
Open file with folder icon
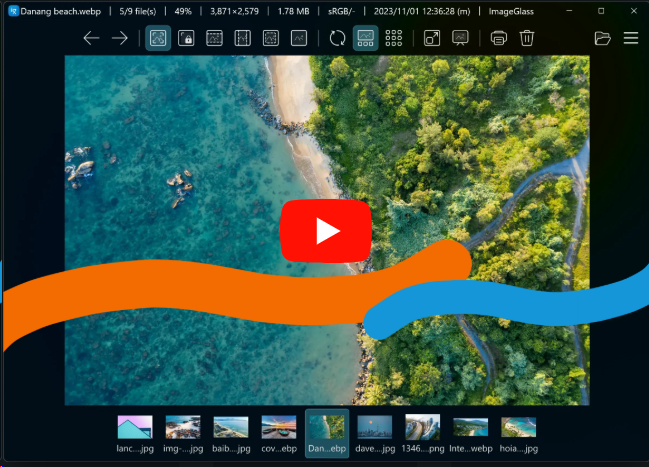(603, 38)
